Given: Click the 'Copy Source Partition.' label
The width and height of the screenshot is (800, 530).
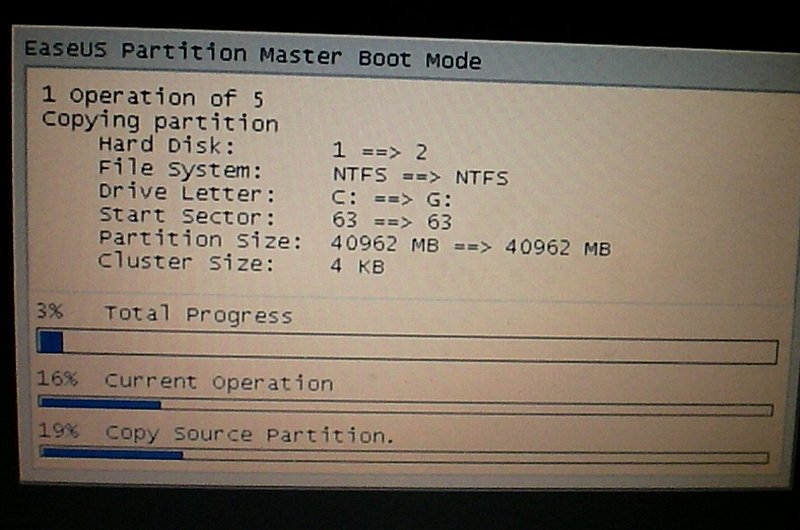Looking at the screenshot, I should point(249,435).
